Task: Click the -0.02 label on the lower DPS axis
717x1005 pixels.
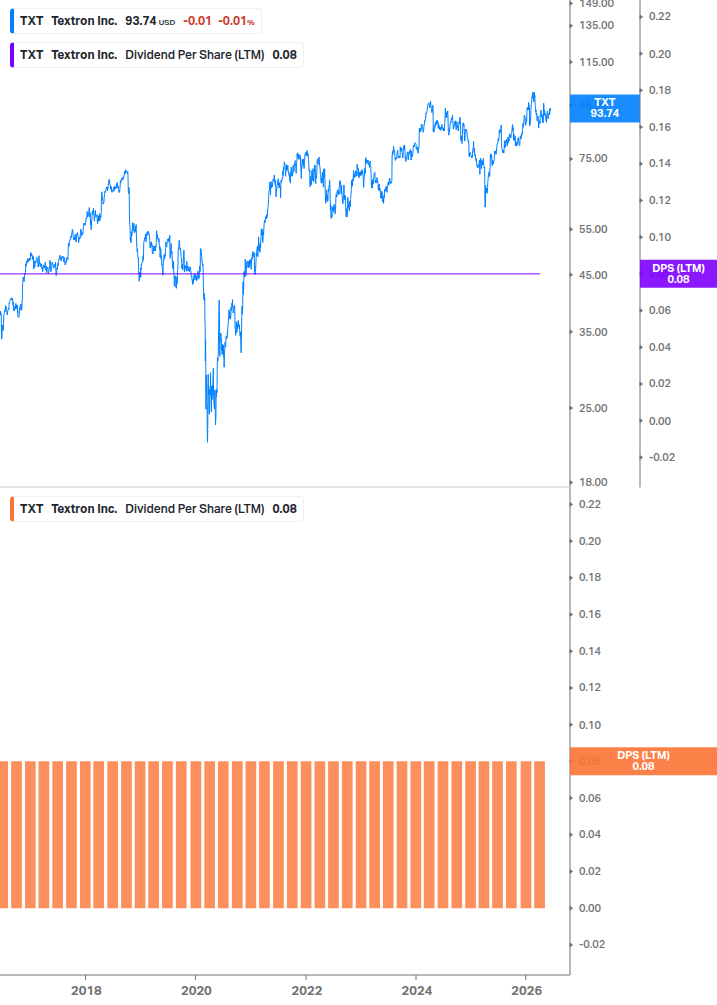Action: click(x=591, y=944)
